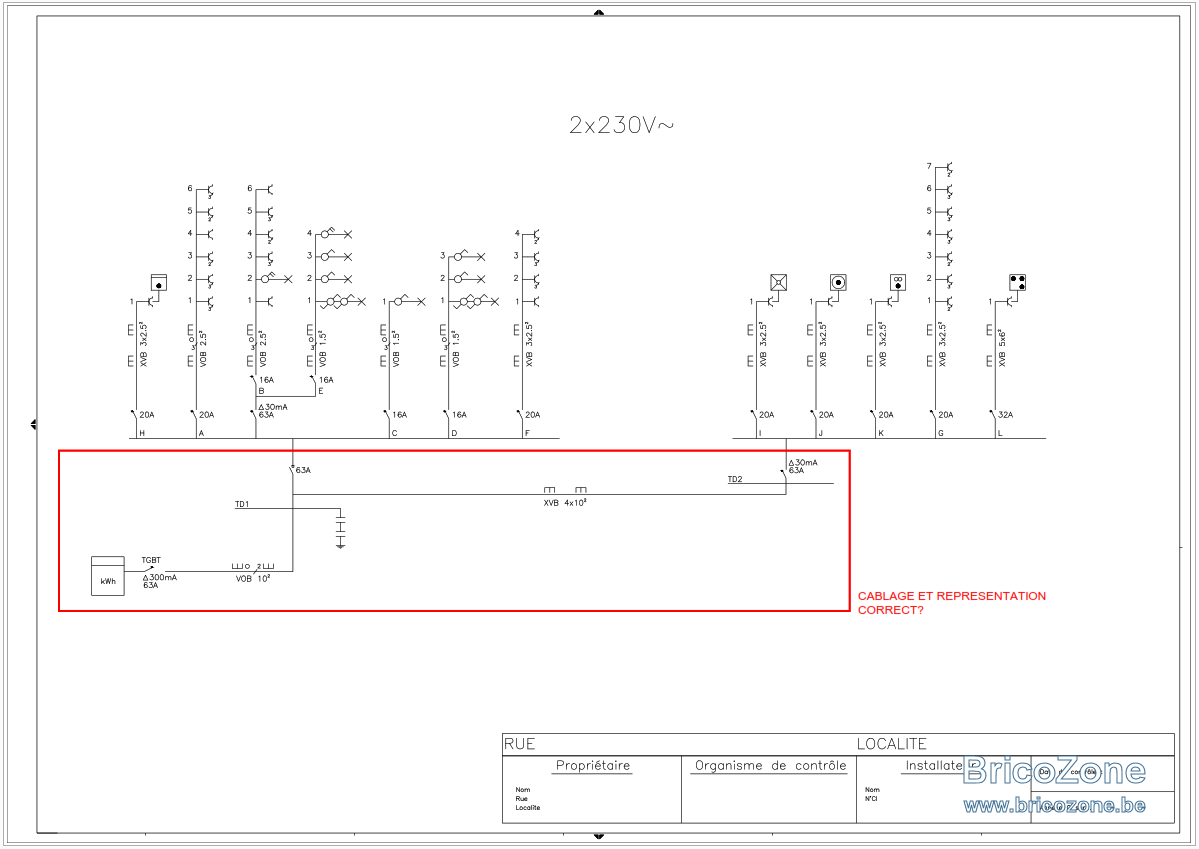
Task: Select the crossed-square appliance symbol on circuit I
Action: (778, 282)
